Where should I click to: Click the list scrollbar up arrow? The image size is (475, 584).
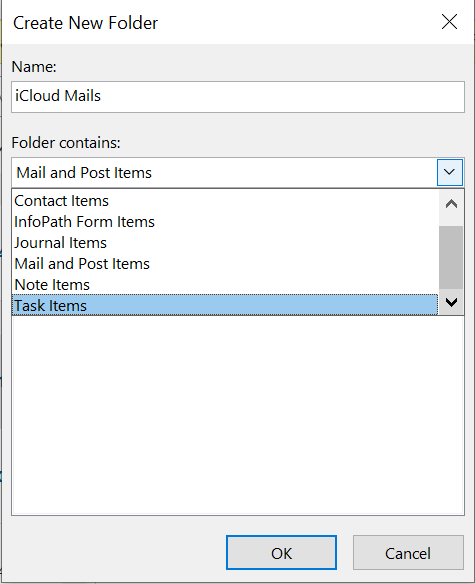point(451,204)
